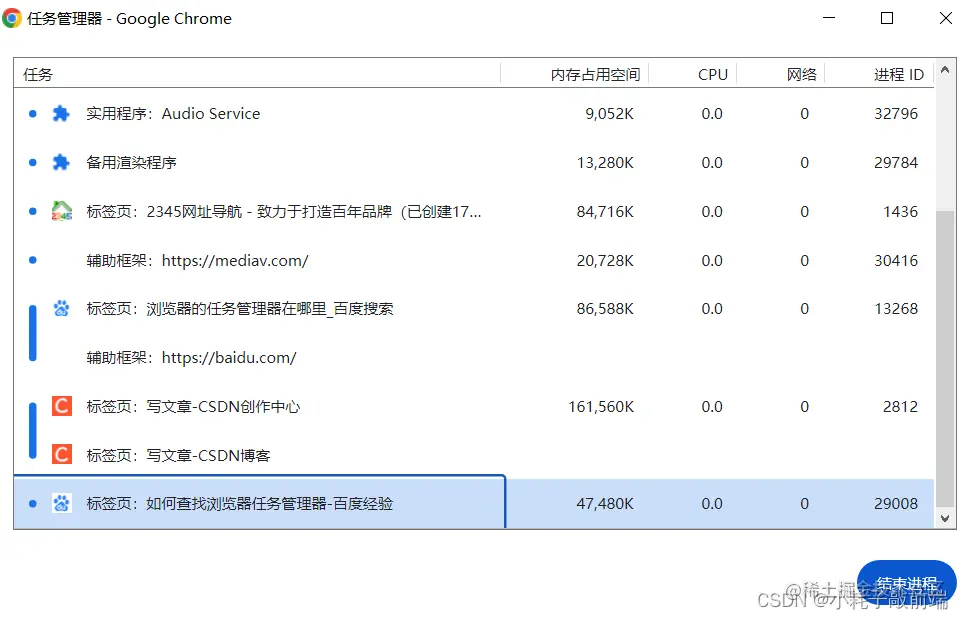Click the vertical scrollbar thumb
Image resolution: width=964 pixels, height=619 pixels.
[x=945, y=359]
